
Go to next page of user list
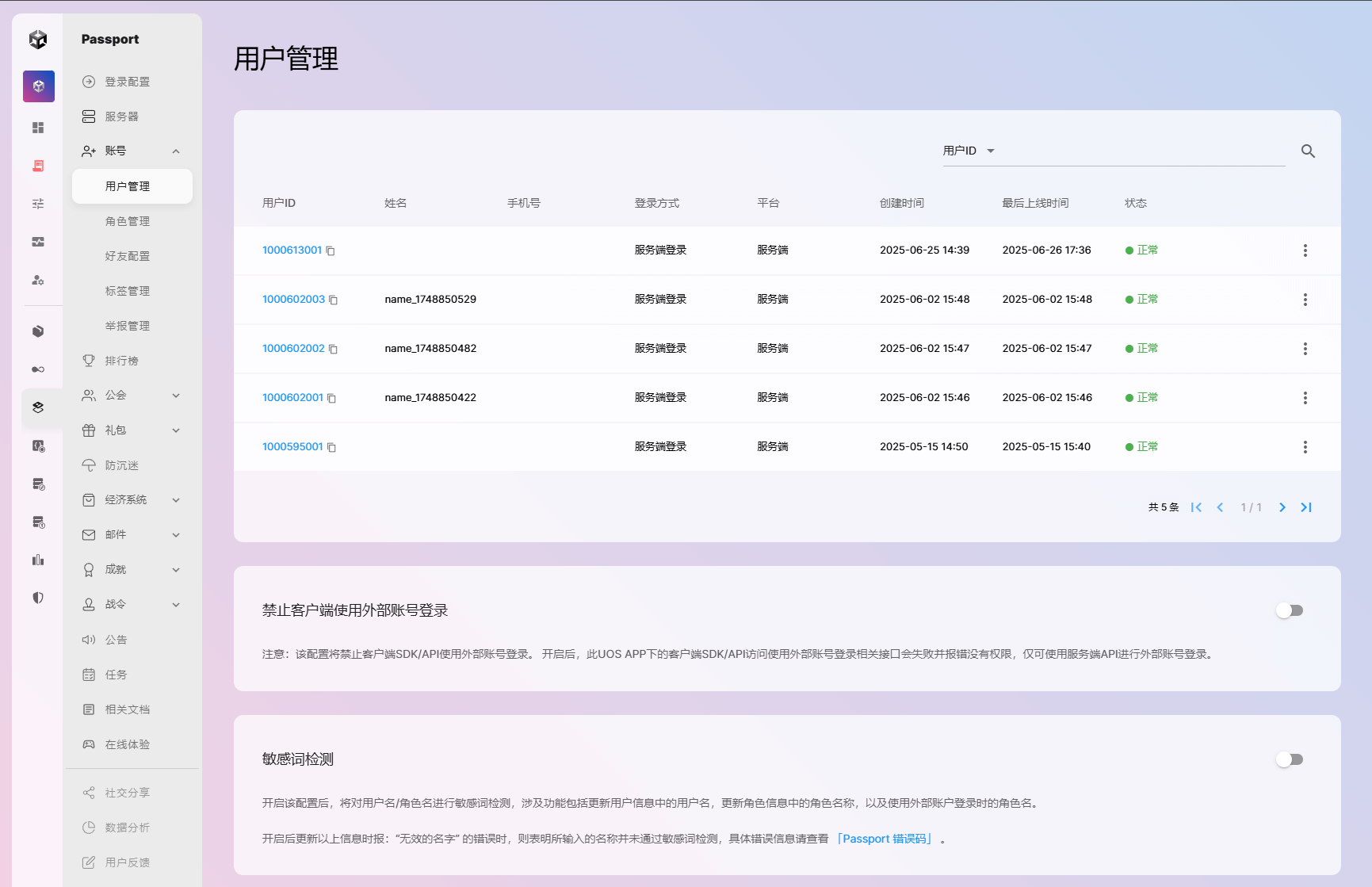coord(1282,507)
